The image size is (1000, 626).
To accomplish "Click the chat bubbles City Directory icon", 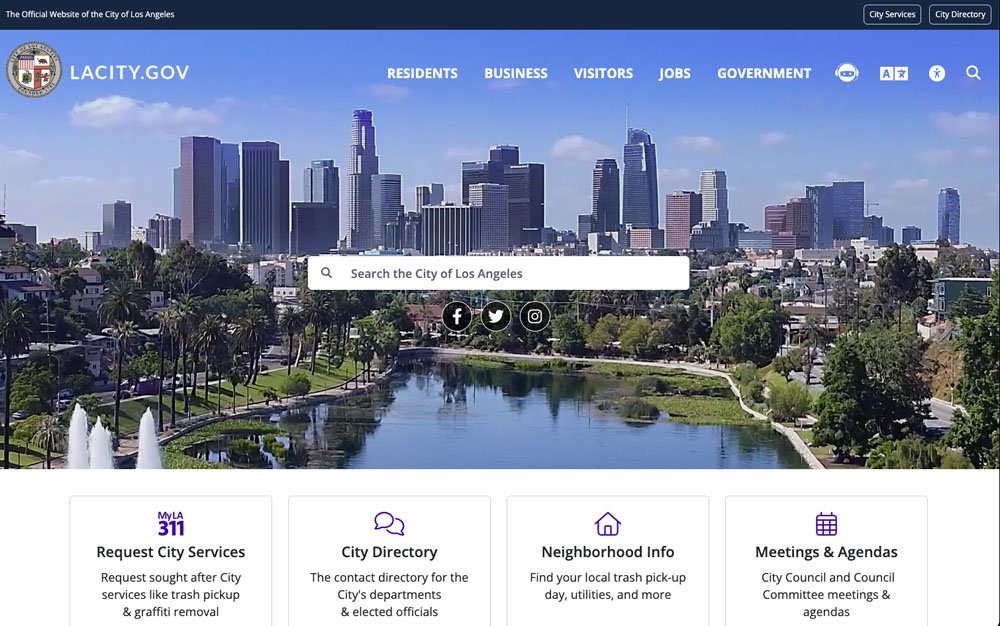I will 389,523.
